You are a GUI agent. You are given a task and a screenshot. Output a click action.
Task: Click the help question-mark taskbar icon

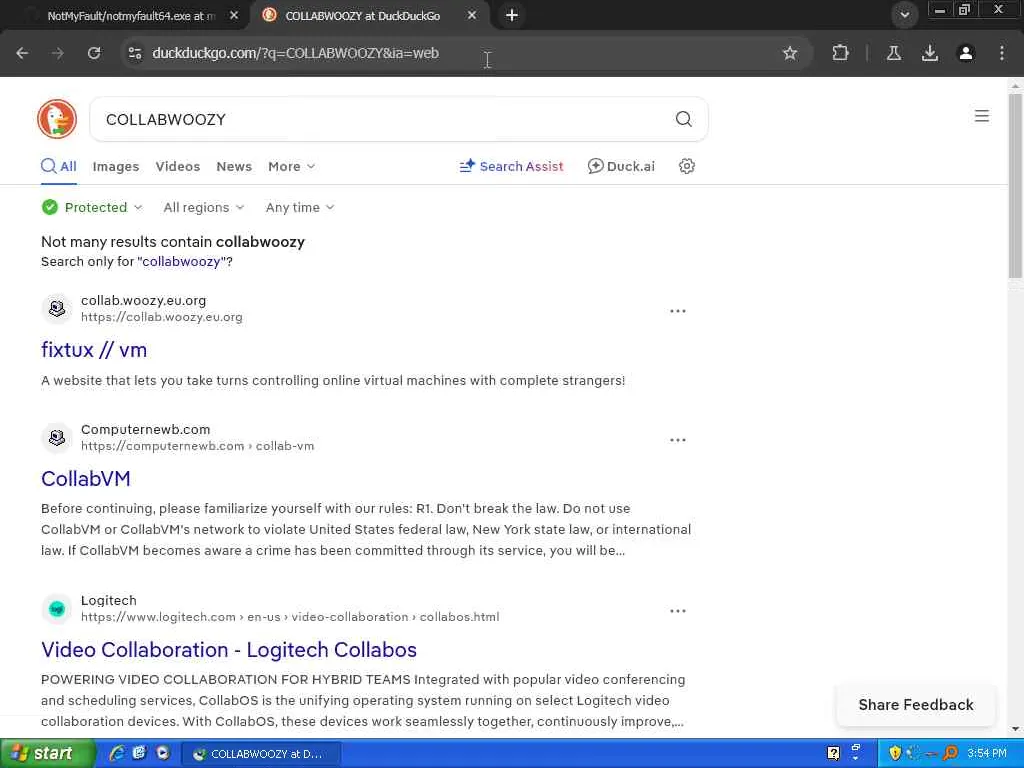[833, 754]
